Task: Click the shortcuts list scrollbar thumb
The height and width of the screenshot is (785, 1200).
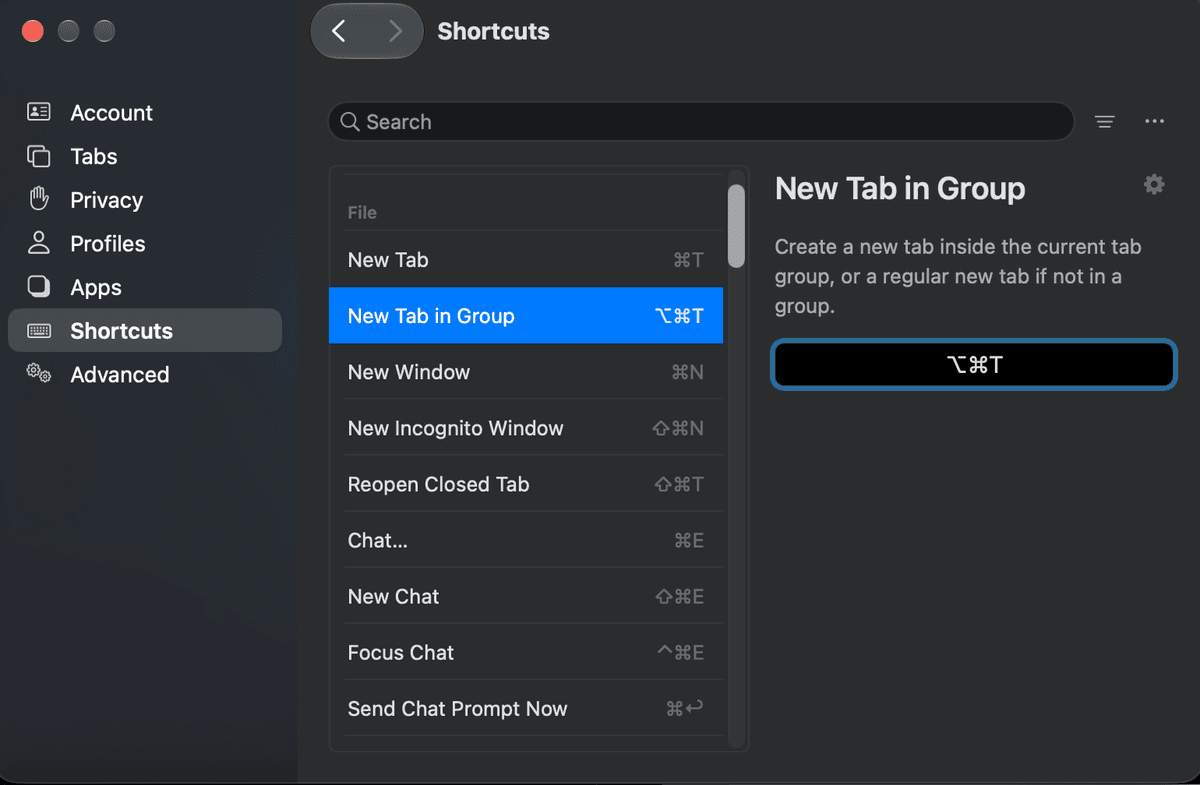Action: [736, 226]
